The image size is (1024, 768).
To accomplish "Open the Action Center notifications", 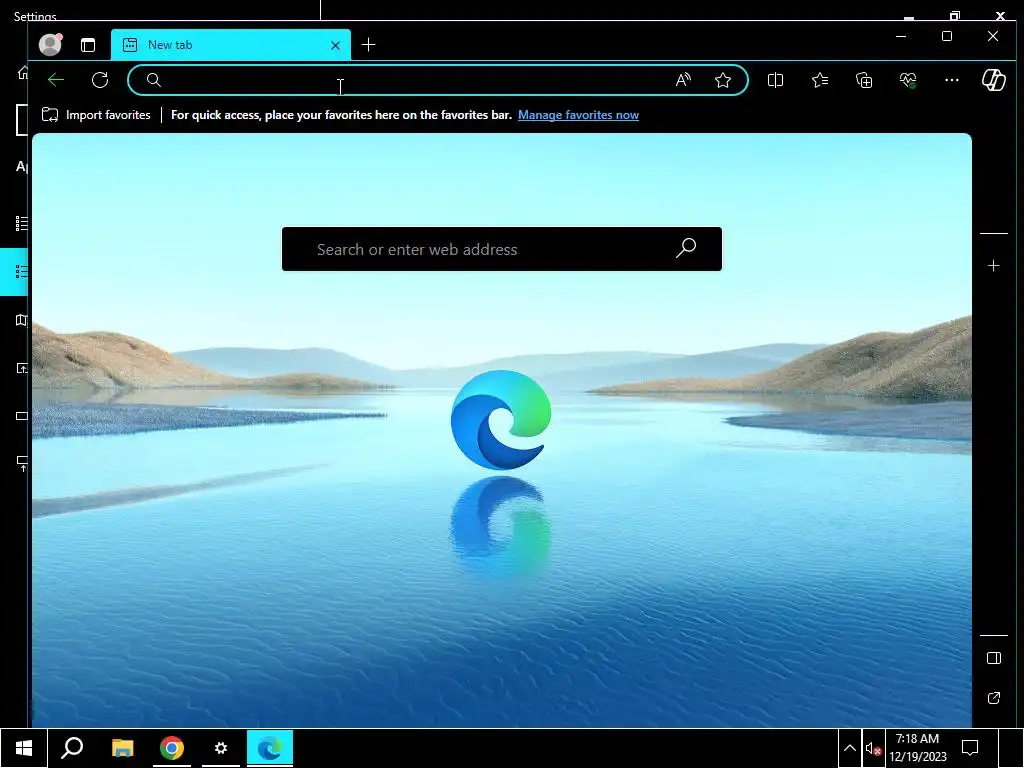I will (x=970, y=748).
